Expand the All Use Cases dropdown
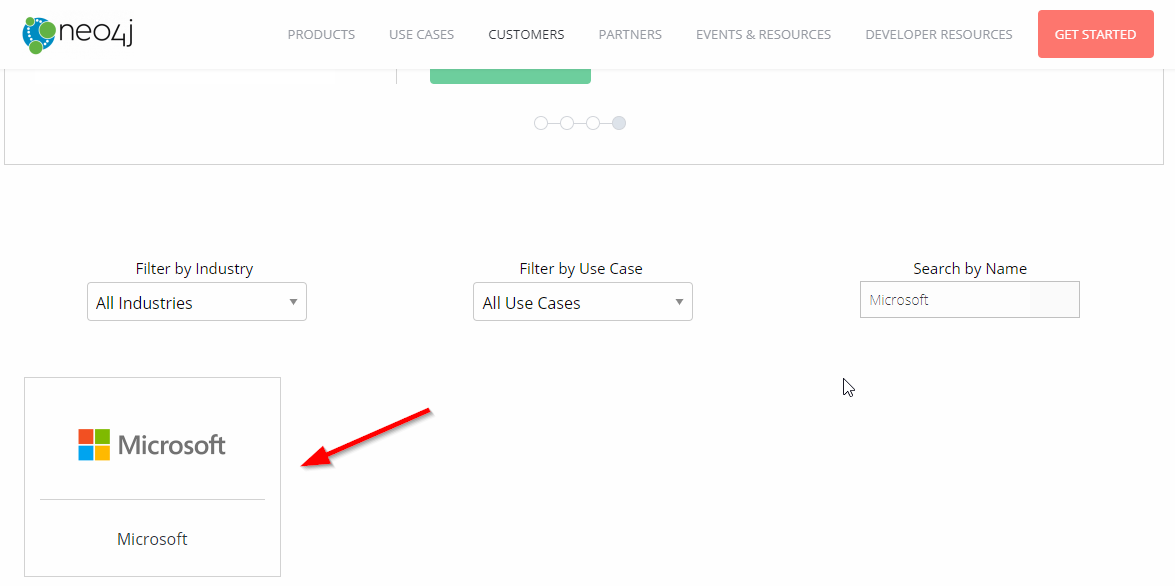This screenshot has height=586, width=1175. click(583, 302)
